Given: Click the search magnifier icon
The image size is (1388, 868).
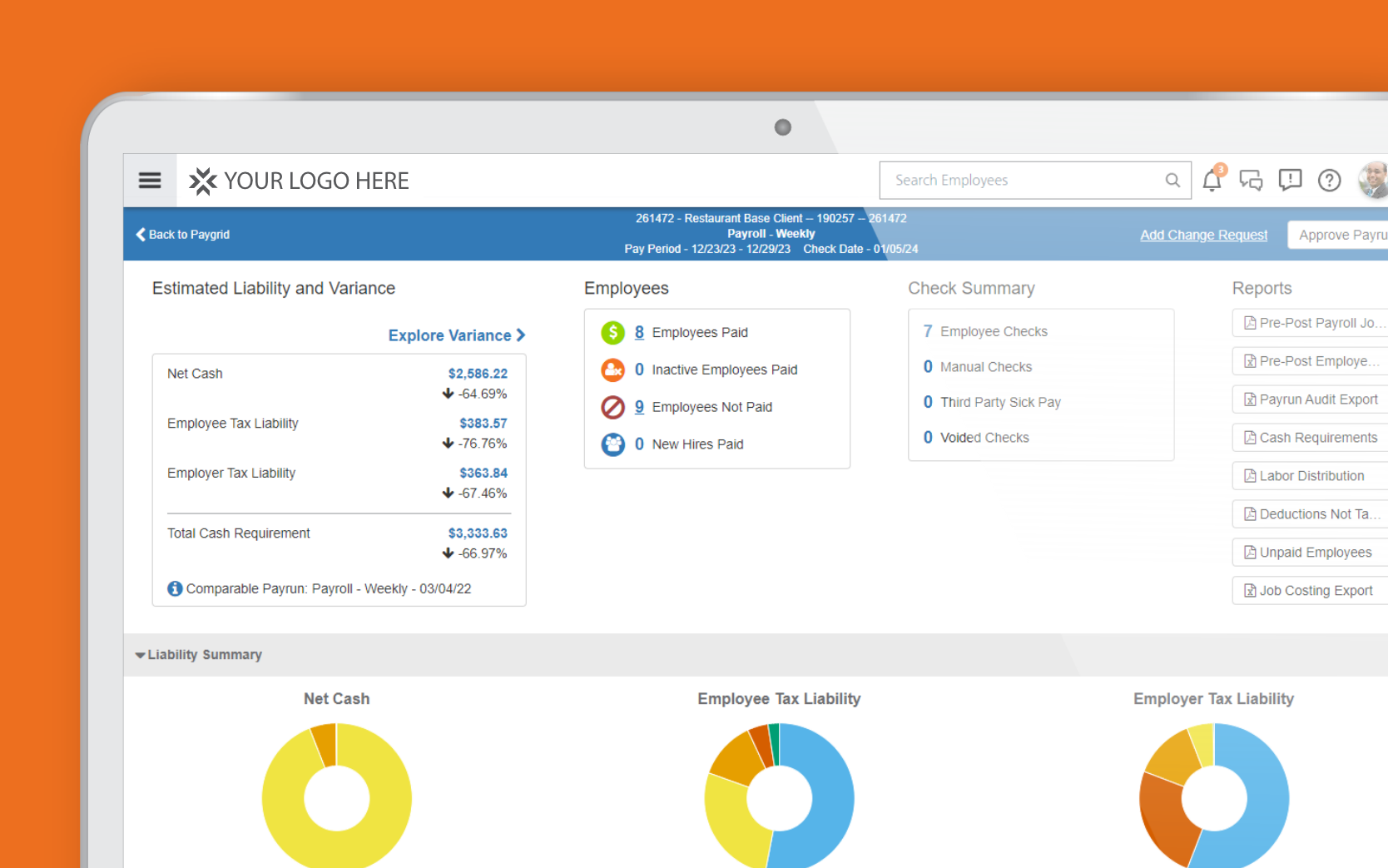Looking at the screenshot, I should [1172, 180].
